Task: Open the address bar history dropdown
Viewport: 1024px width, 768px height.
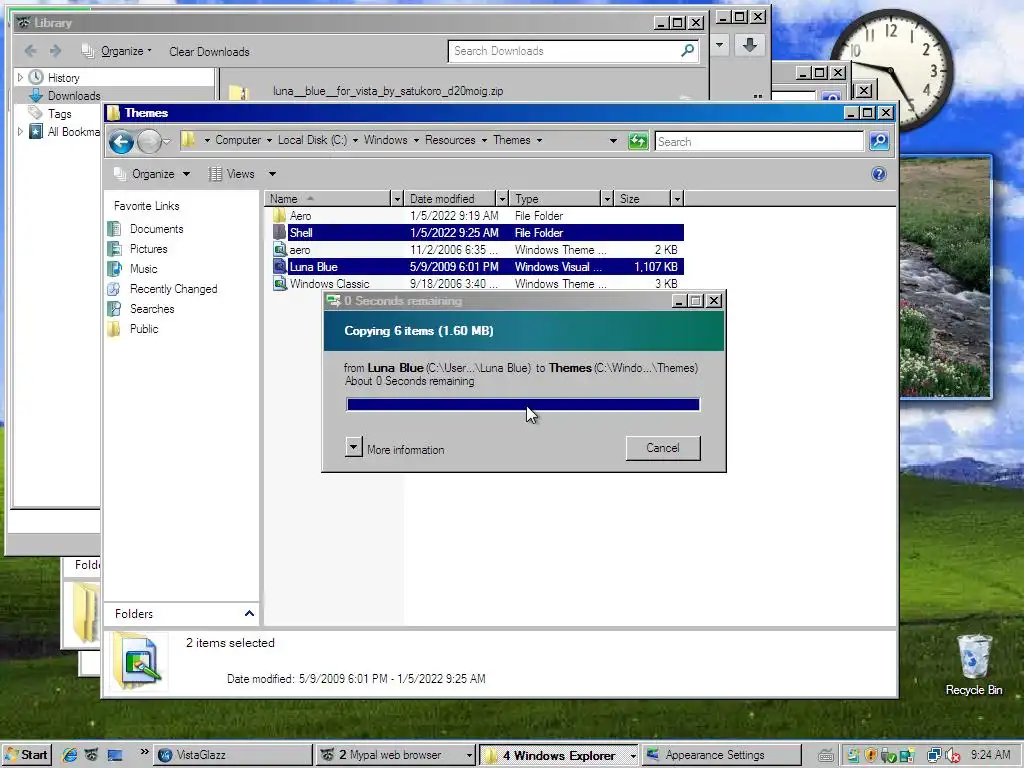Action: [613, 140]
